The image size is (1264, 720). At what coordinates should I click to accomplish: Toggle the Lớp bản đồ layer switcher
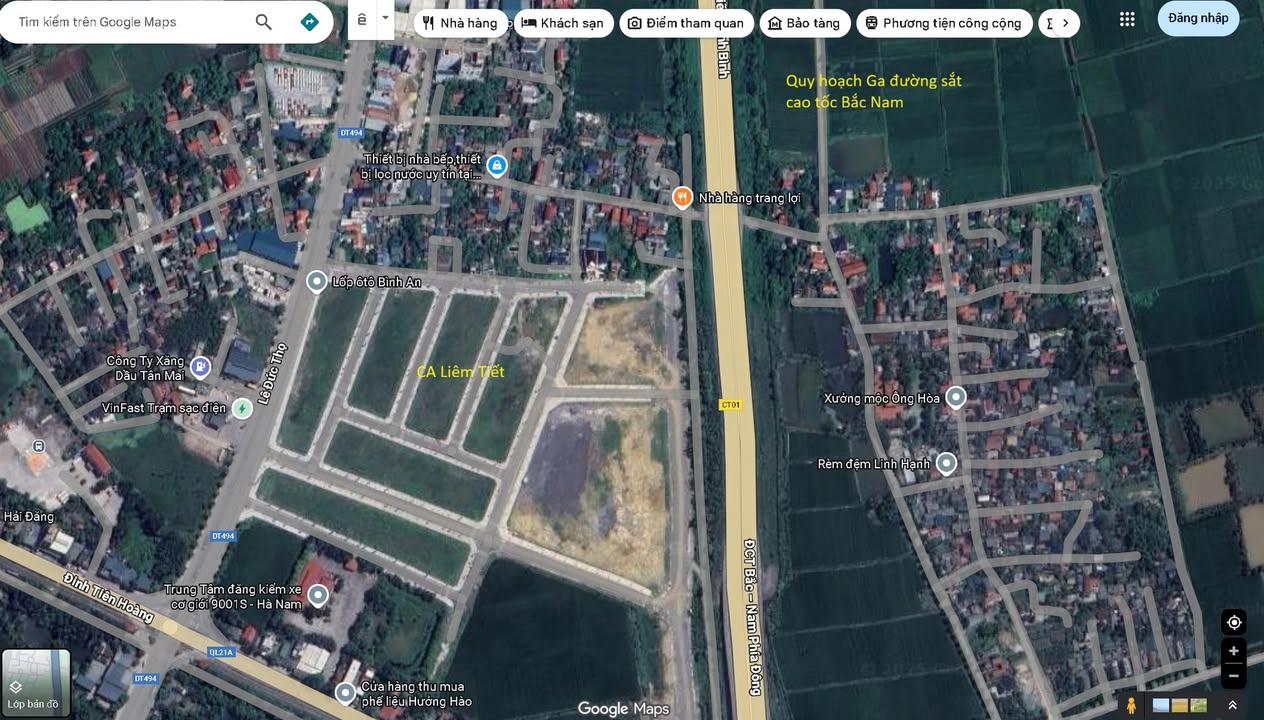point(36,680)
